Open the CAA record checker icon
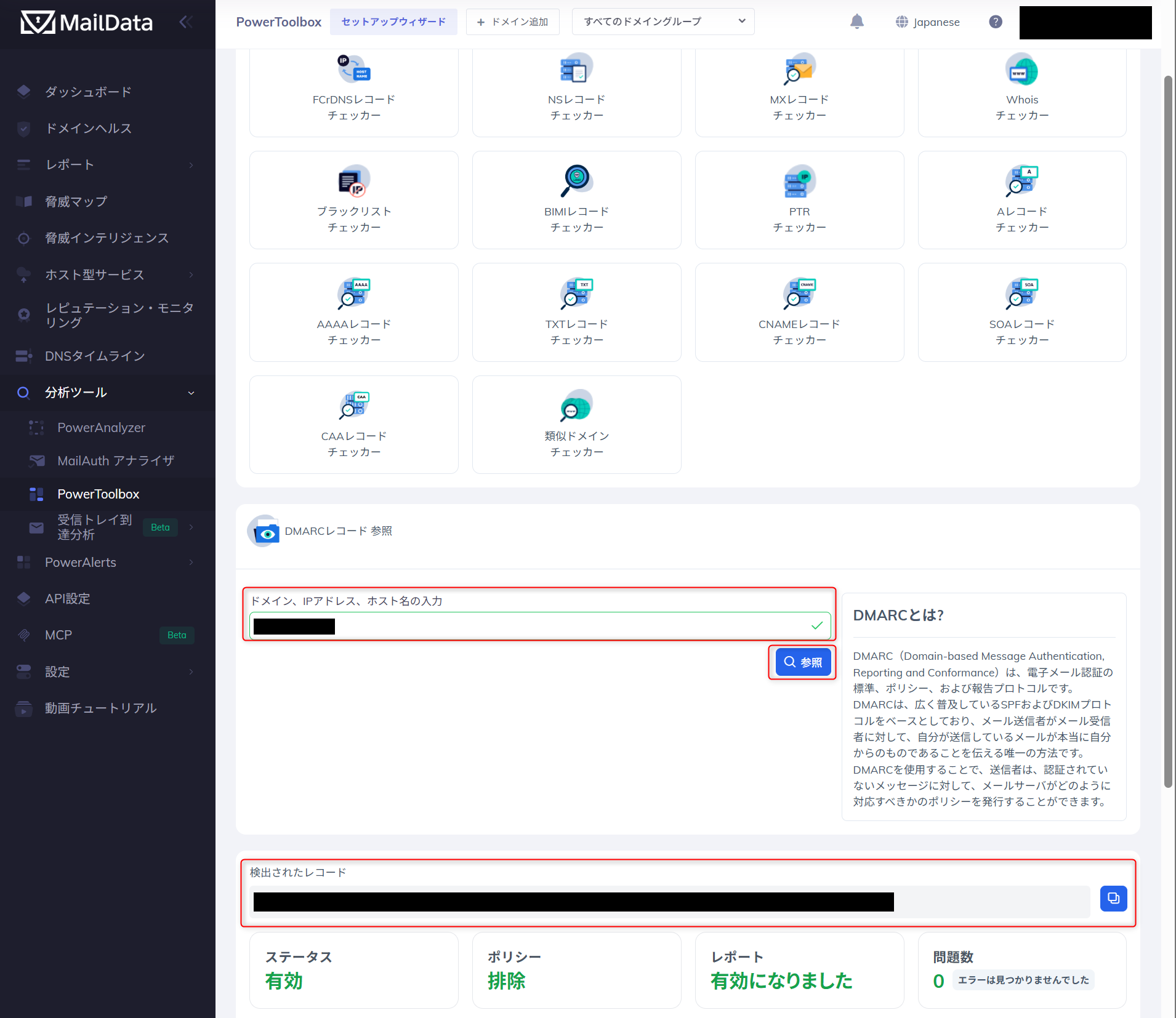 (x=353, y=406)
